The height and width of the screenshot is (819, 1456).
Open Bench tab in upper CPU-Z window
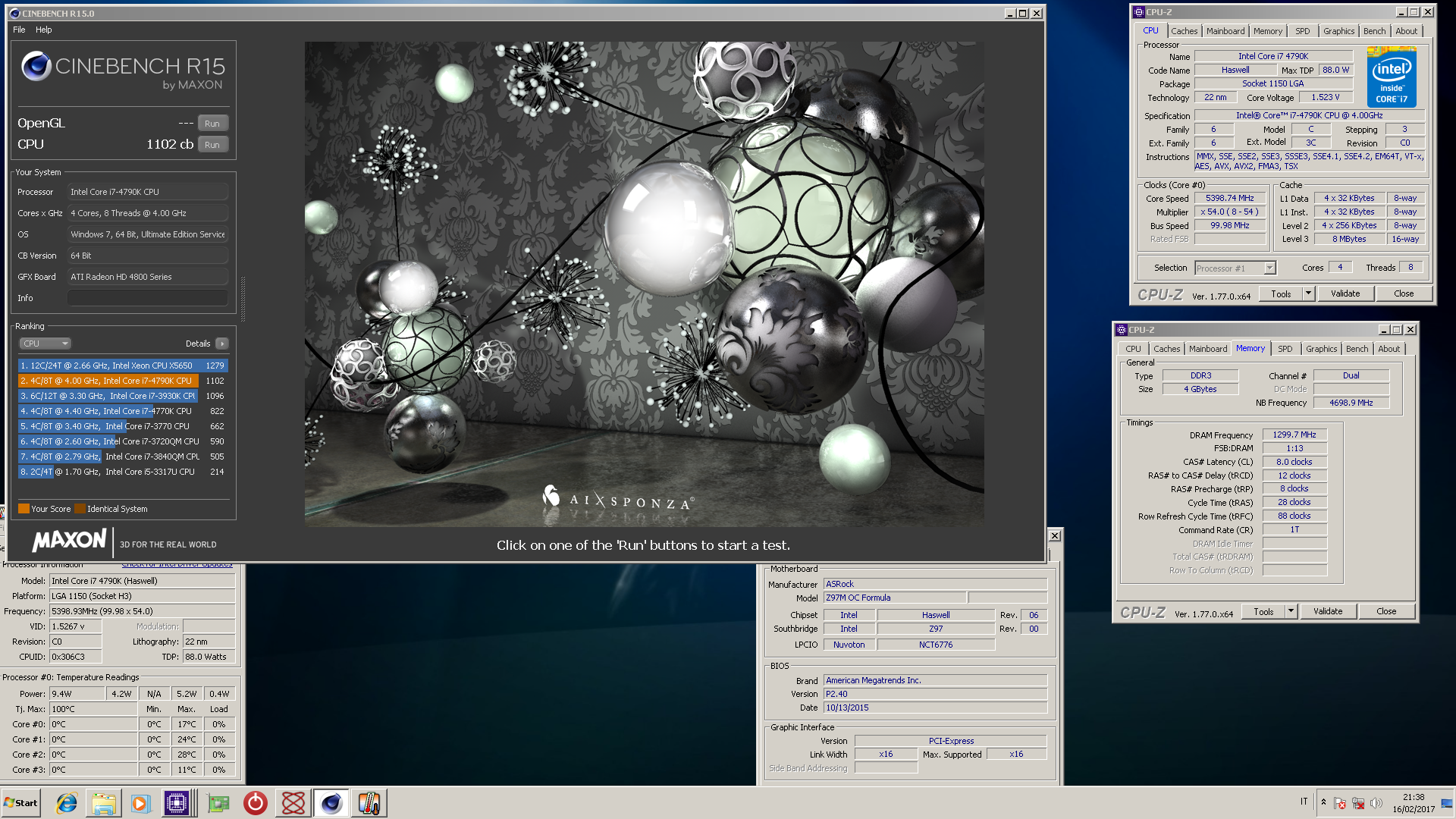[x=1374, y=31]
